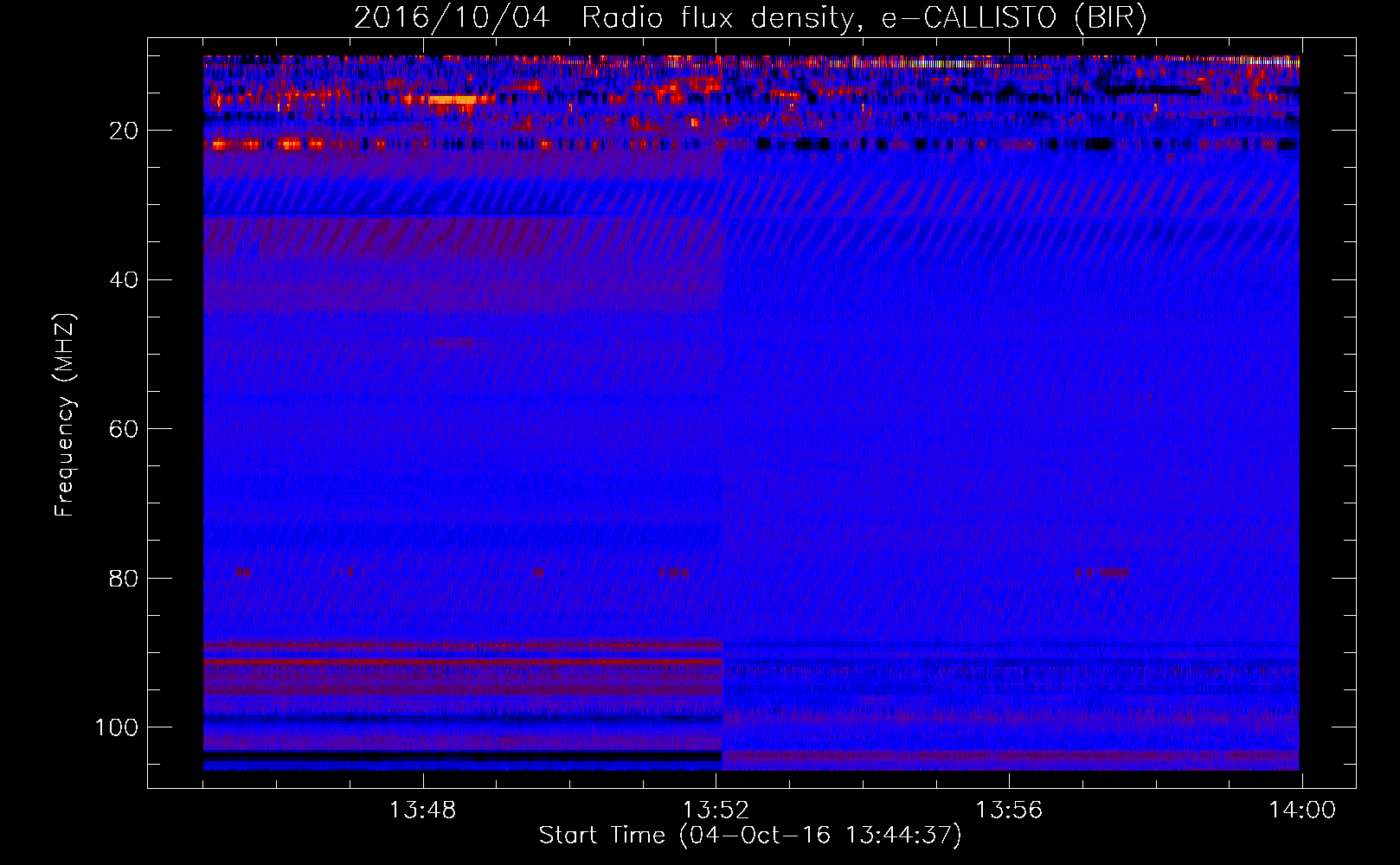Screen dimensions: 1400x865
Task: Click the 20 frequency axis label
Action: [124, 131]
